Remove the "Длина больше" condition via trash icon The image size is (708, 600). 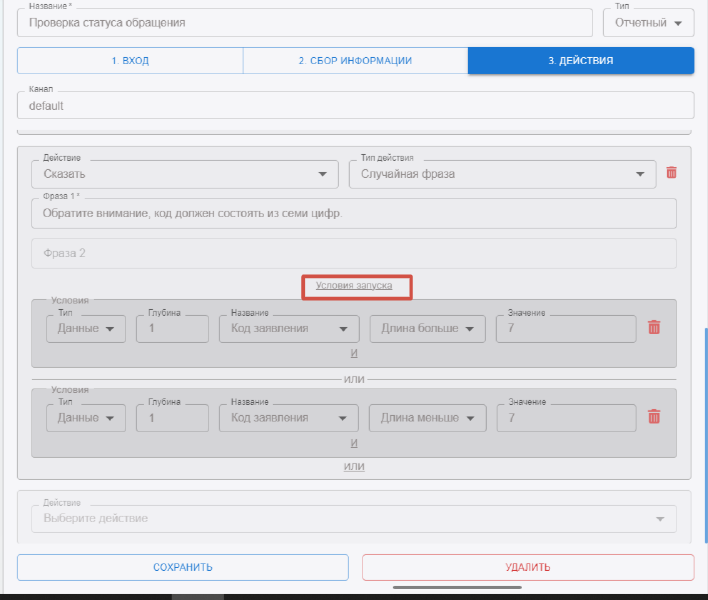point(654,328)
